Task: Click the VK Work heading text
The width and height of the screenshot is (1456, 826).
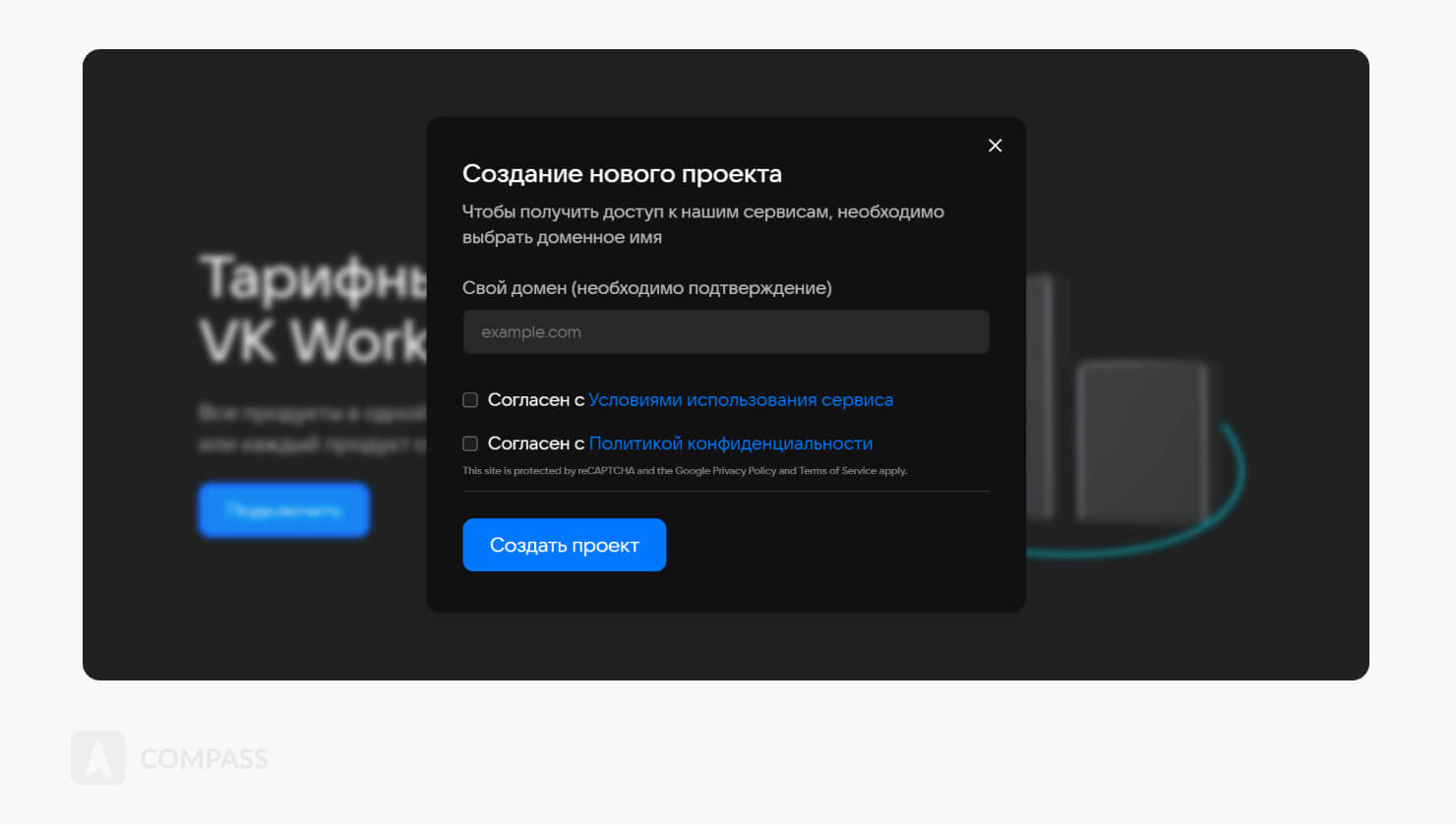Action: [x=305, y=337]
